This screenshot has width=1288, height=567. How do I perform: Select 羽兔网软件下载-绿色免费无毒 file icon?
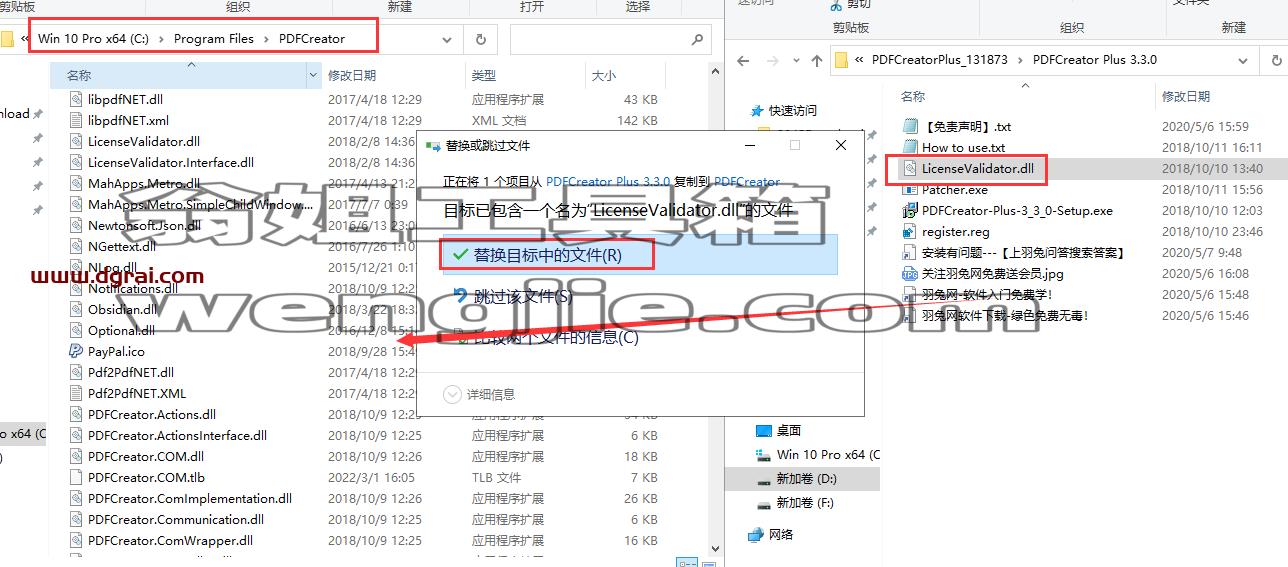click(x=910, y=316)
